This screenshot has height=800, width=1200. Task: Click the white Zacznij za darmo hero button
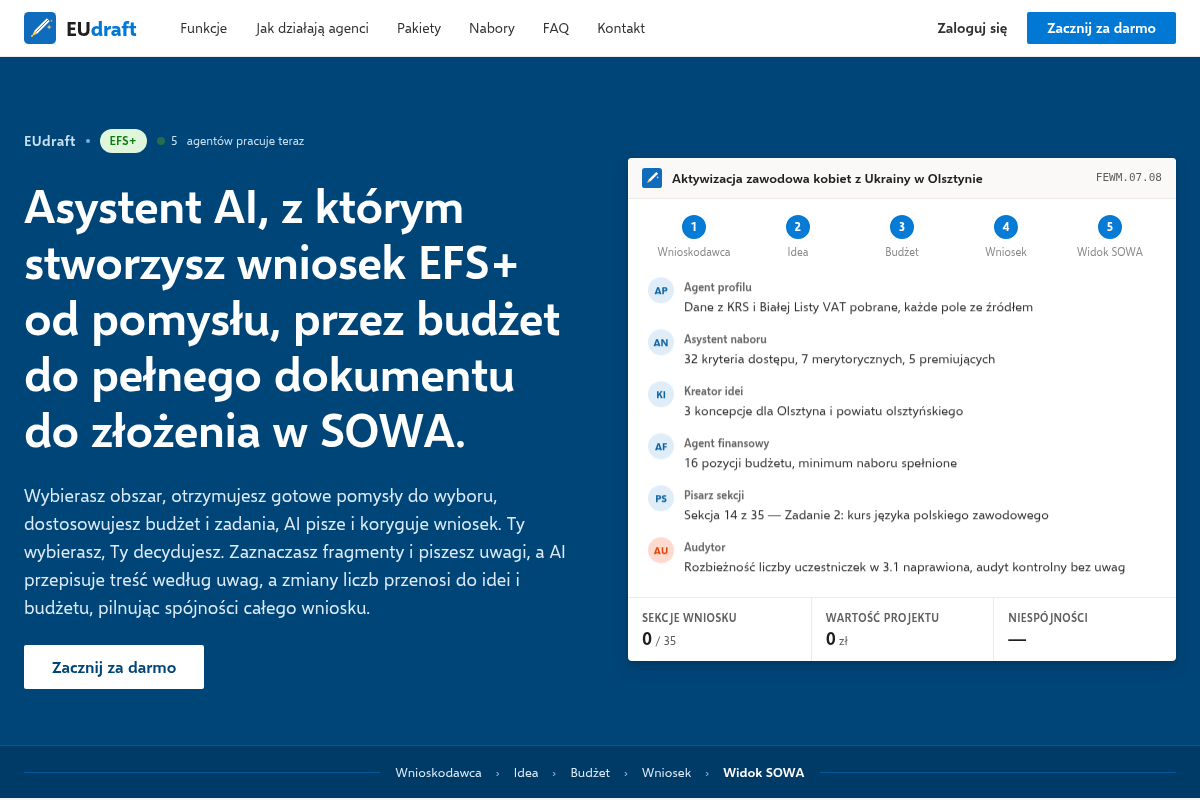pyautogui.click(x=114, y=667)
